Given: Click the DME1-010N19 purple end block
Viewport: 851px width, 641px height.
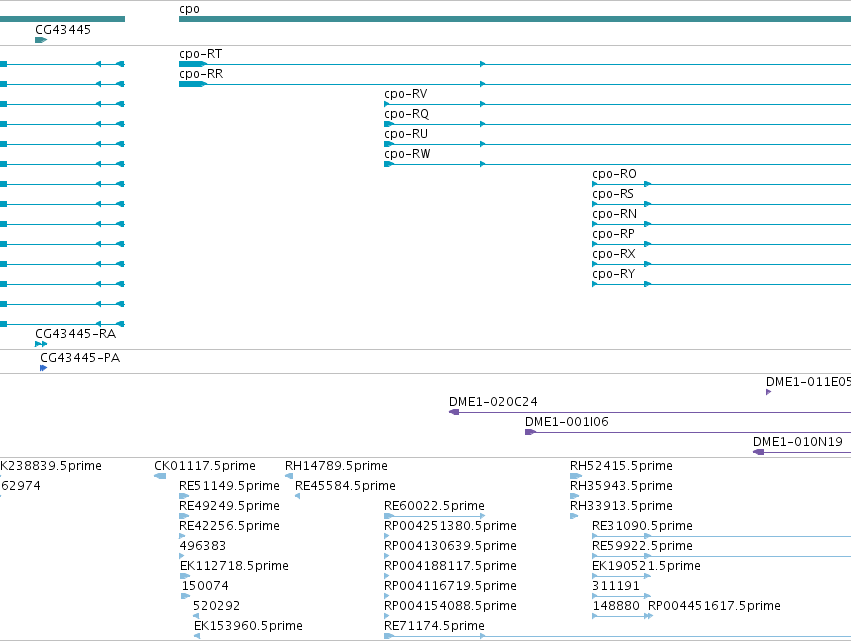Looking at the screenshot, I should 759,452.
